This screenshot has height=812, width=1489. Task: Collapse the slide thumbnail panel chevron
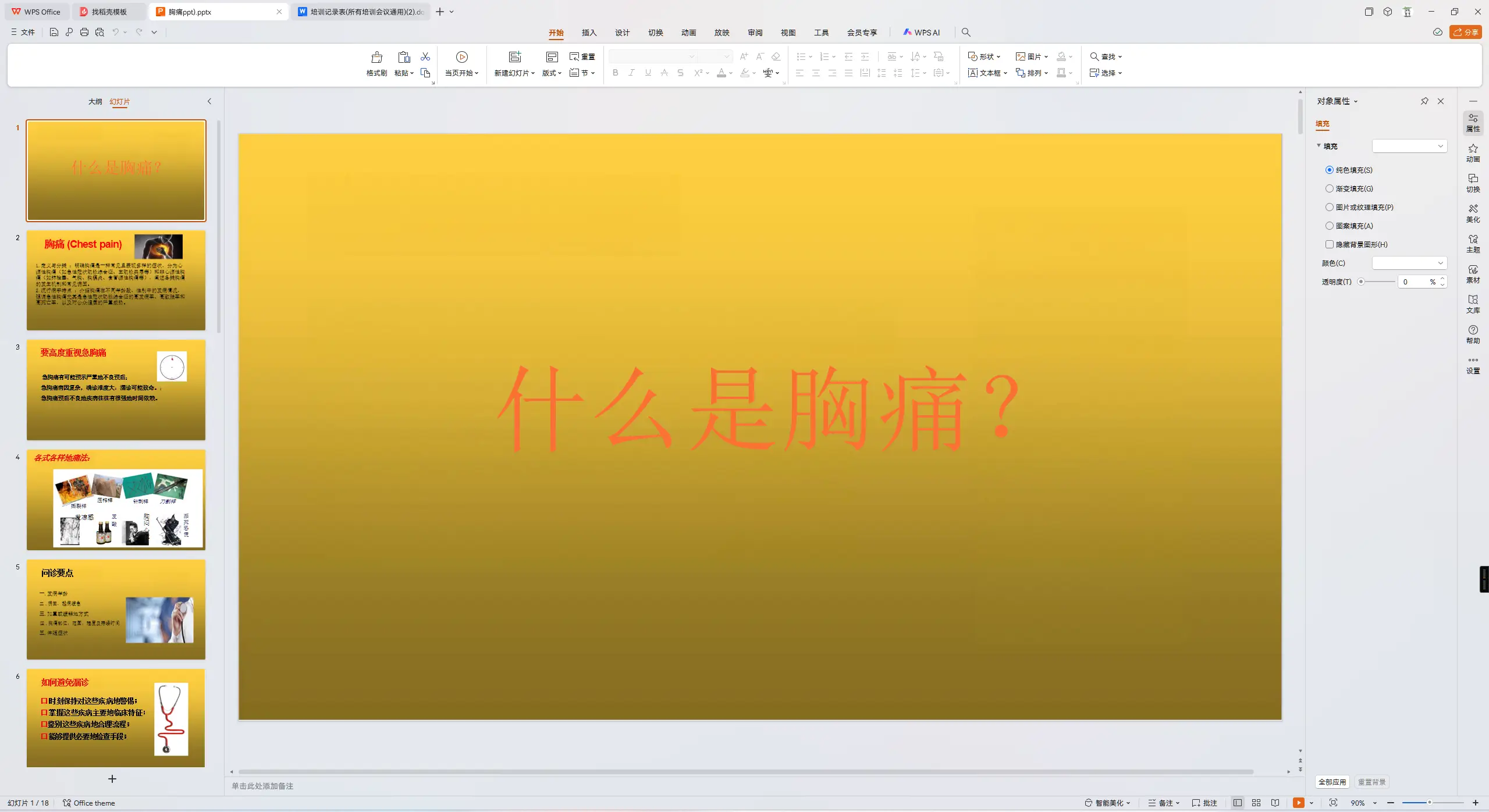(209, 101)
